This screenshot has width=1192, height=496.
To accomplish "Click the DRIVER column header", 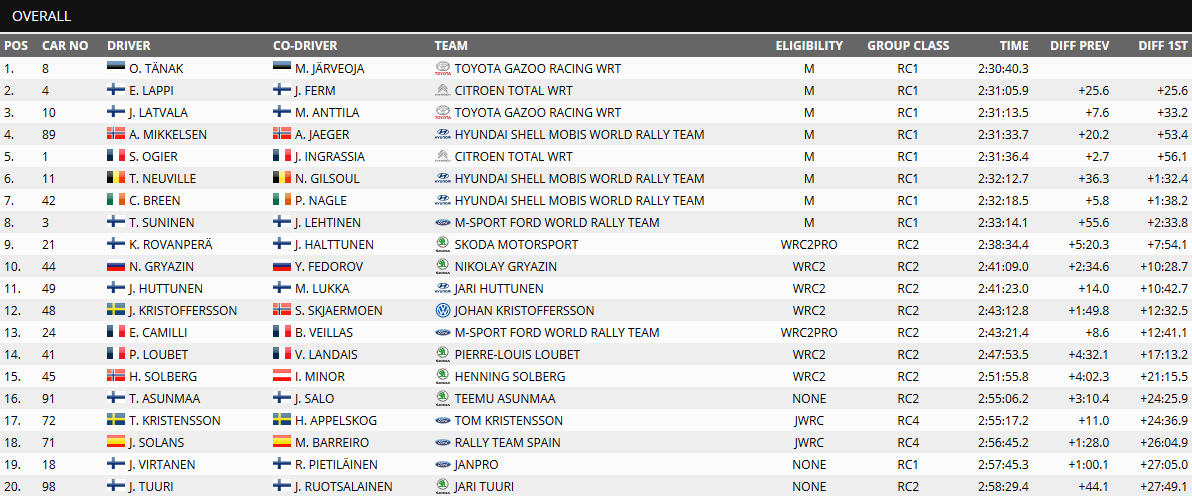I will point(129,46).
